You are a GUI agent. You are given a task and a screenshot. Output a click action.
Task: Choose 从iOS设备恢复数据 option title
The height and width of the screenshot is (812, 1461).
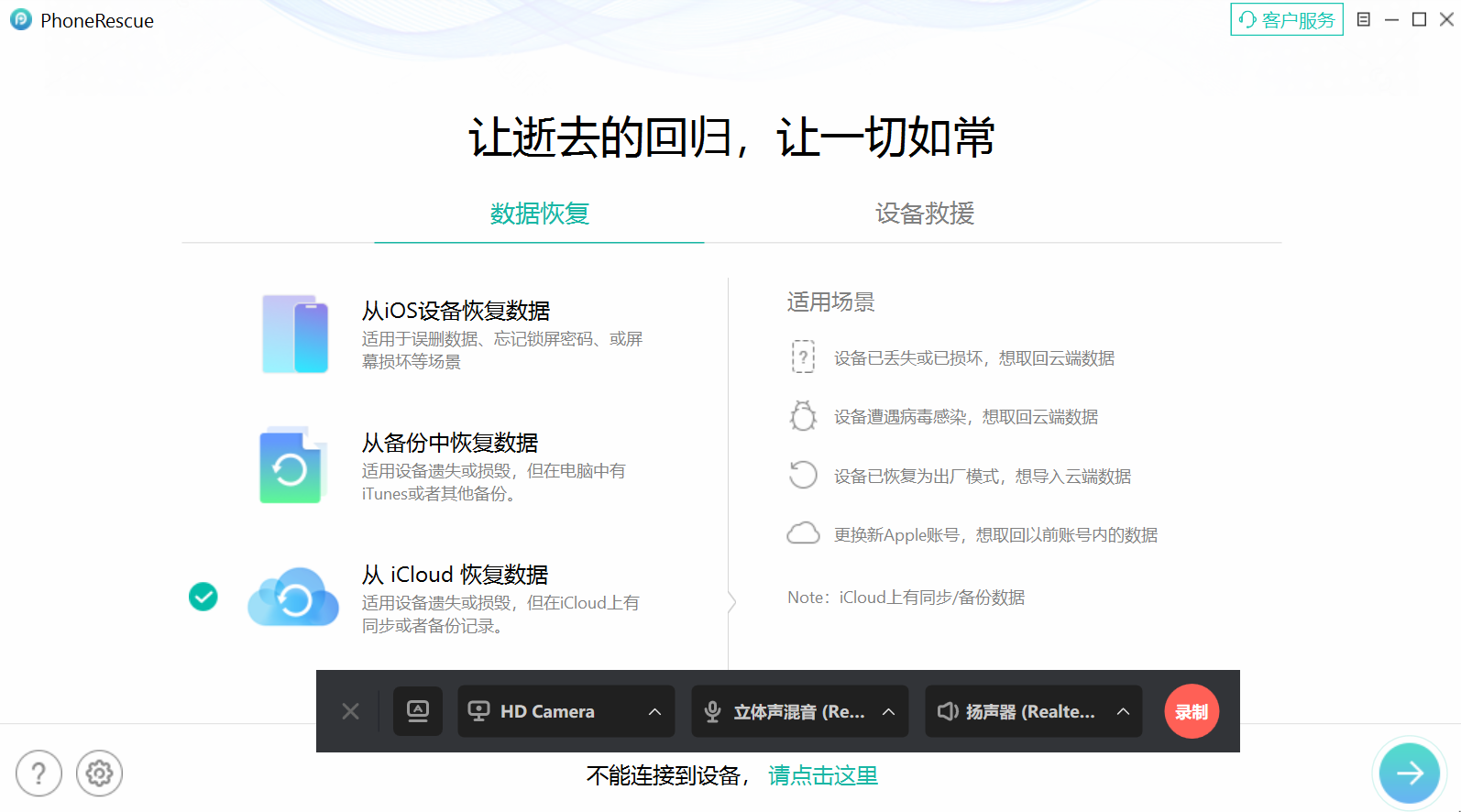456,311
